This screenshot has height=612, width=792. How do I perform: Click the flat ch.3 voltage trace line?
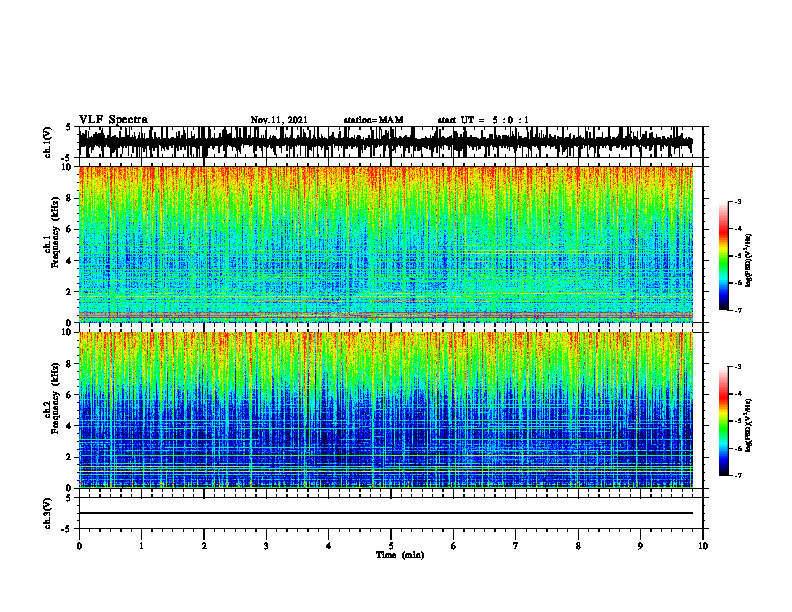coord(386,513)
